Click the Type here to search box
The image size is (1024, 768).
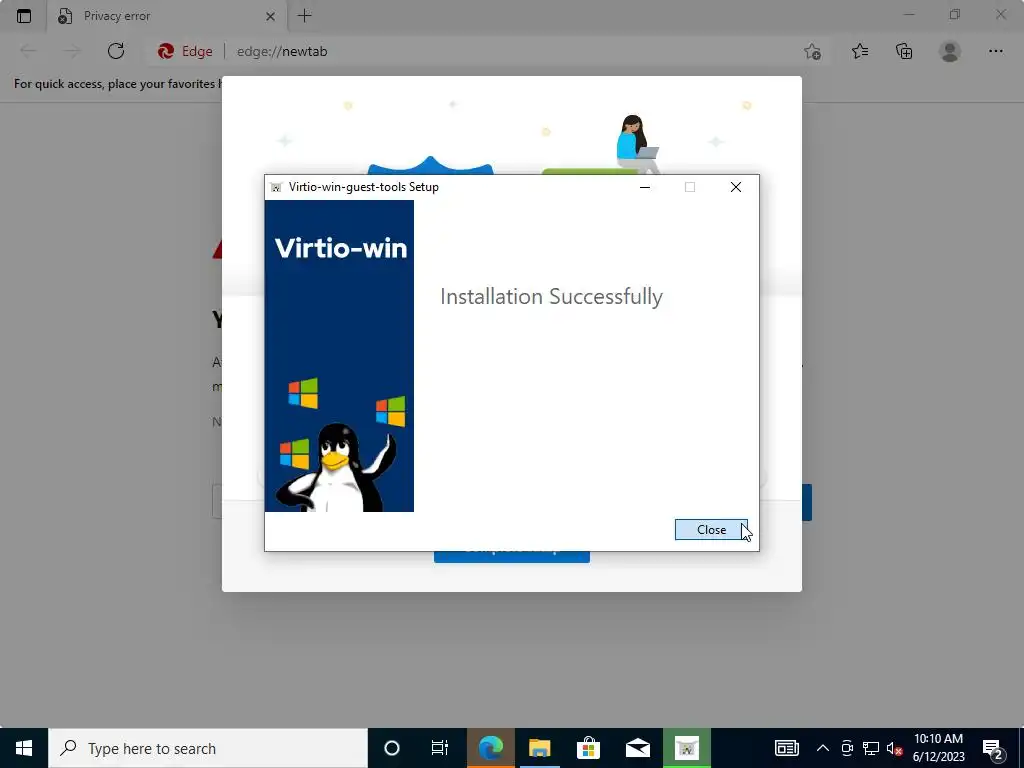(x=208, y=748)
